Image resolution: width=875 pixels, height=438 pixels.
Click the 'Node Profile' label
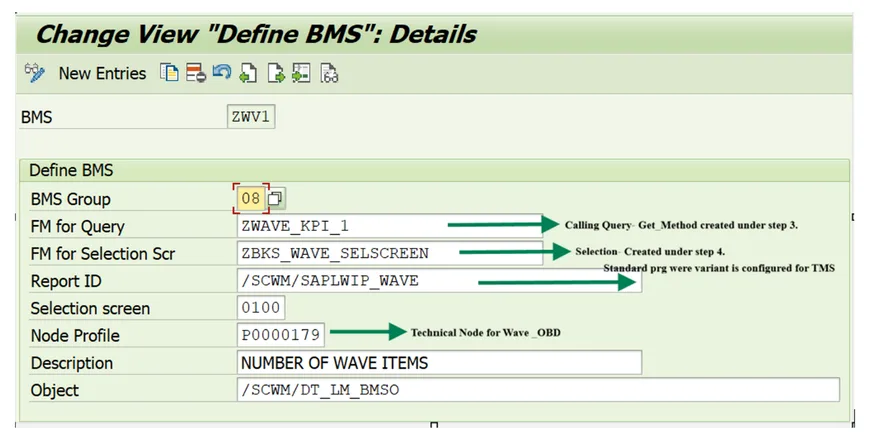click(x=75, y=336)
